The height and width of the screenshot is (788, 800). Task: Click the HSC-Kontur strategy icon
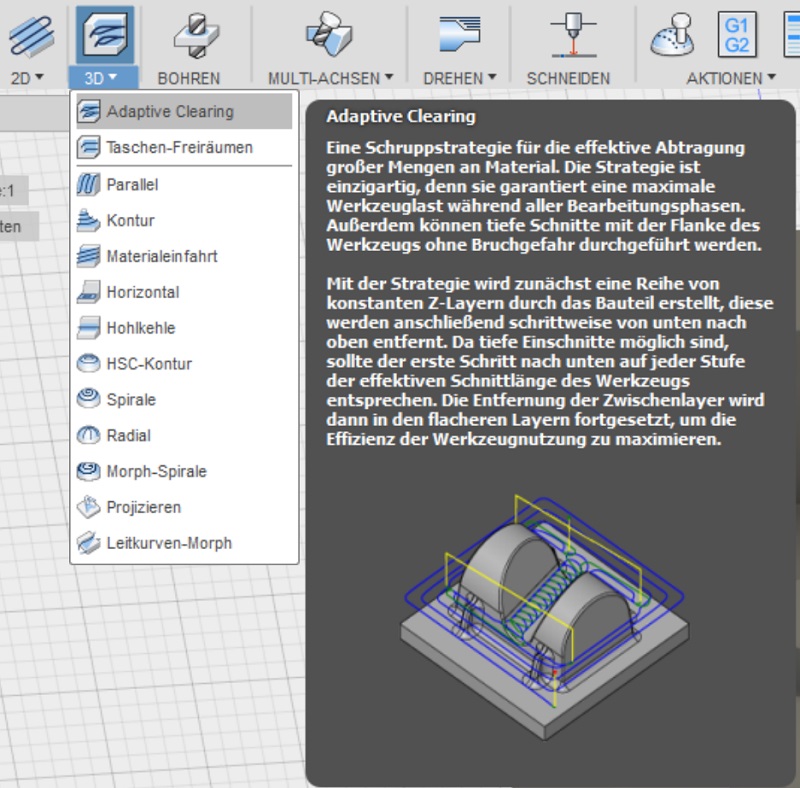[x=88, y=363]
